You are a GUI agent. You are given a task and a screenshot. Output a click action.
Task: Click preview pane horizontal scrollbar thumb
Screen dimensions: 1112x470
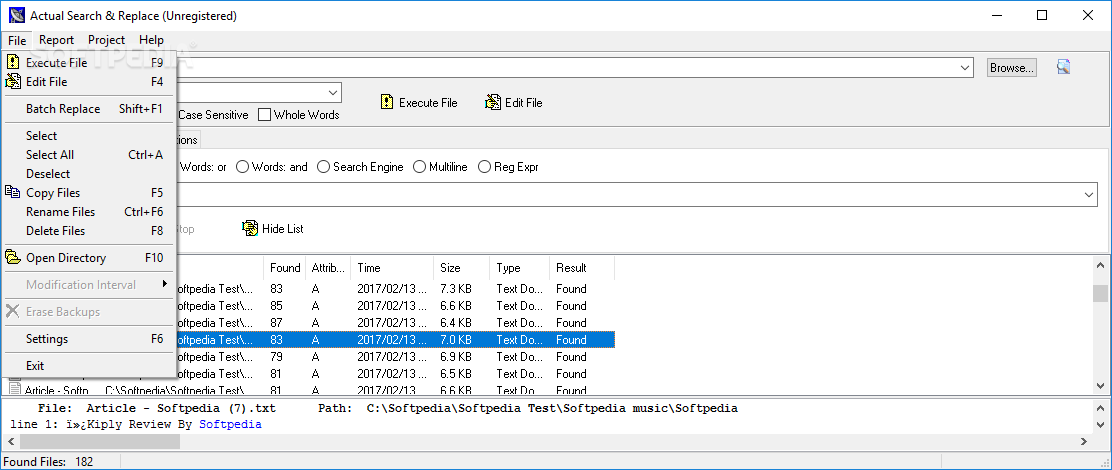(99, 441)
